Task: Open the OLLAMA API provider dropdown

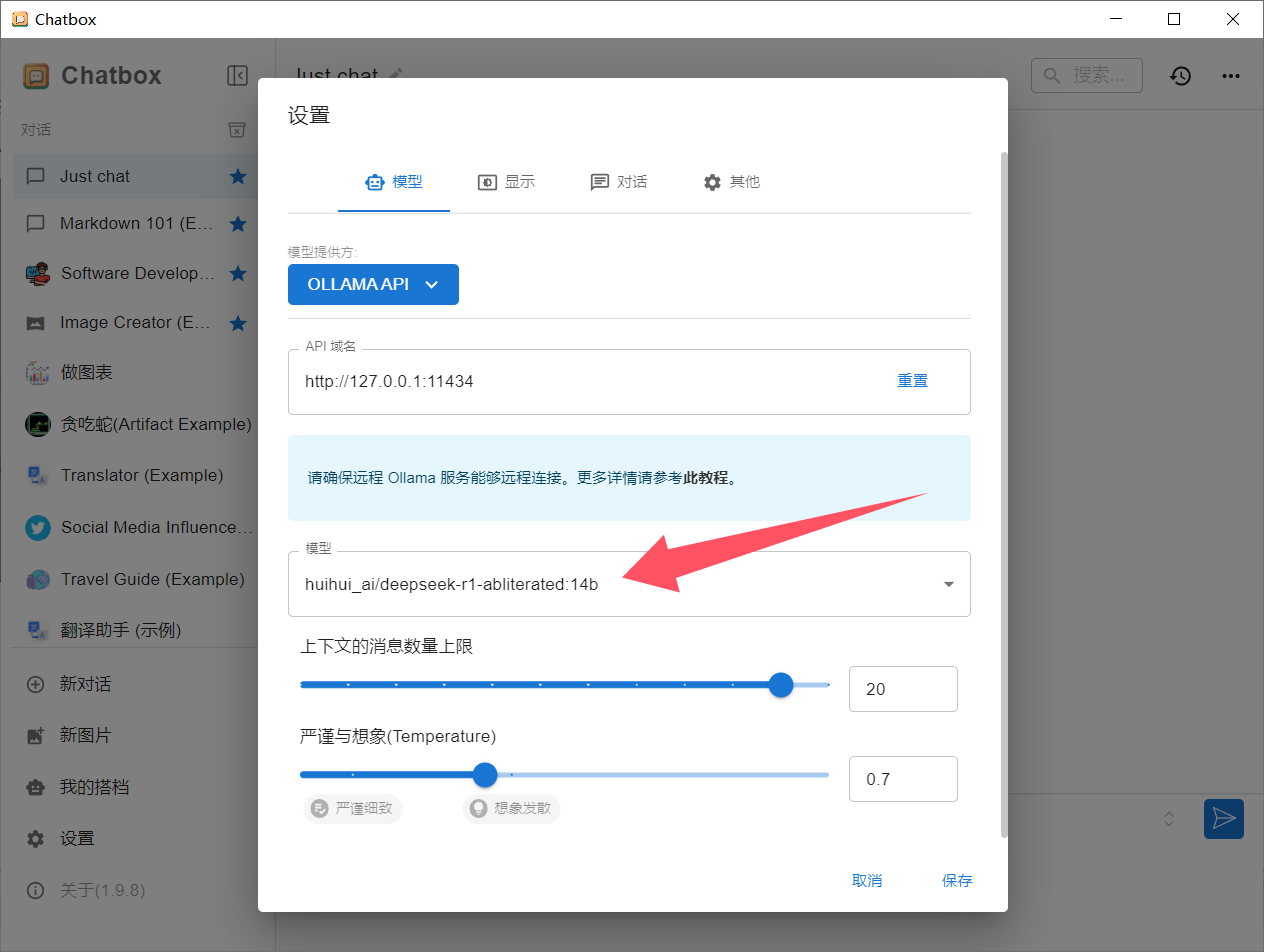Action: (373, 284)
